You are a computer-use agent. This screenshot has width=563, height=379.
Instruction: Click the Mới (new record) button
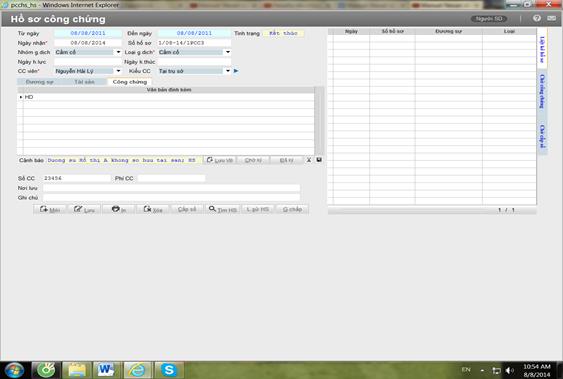pyautogui.click(x=50, y=209)
